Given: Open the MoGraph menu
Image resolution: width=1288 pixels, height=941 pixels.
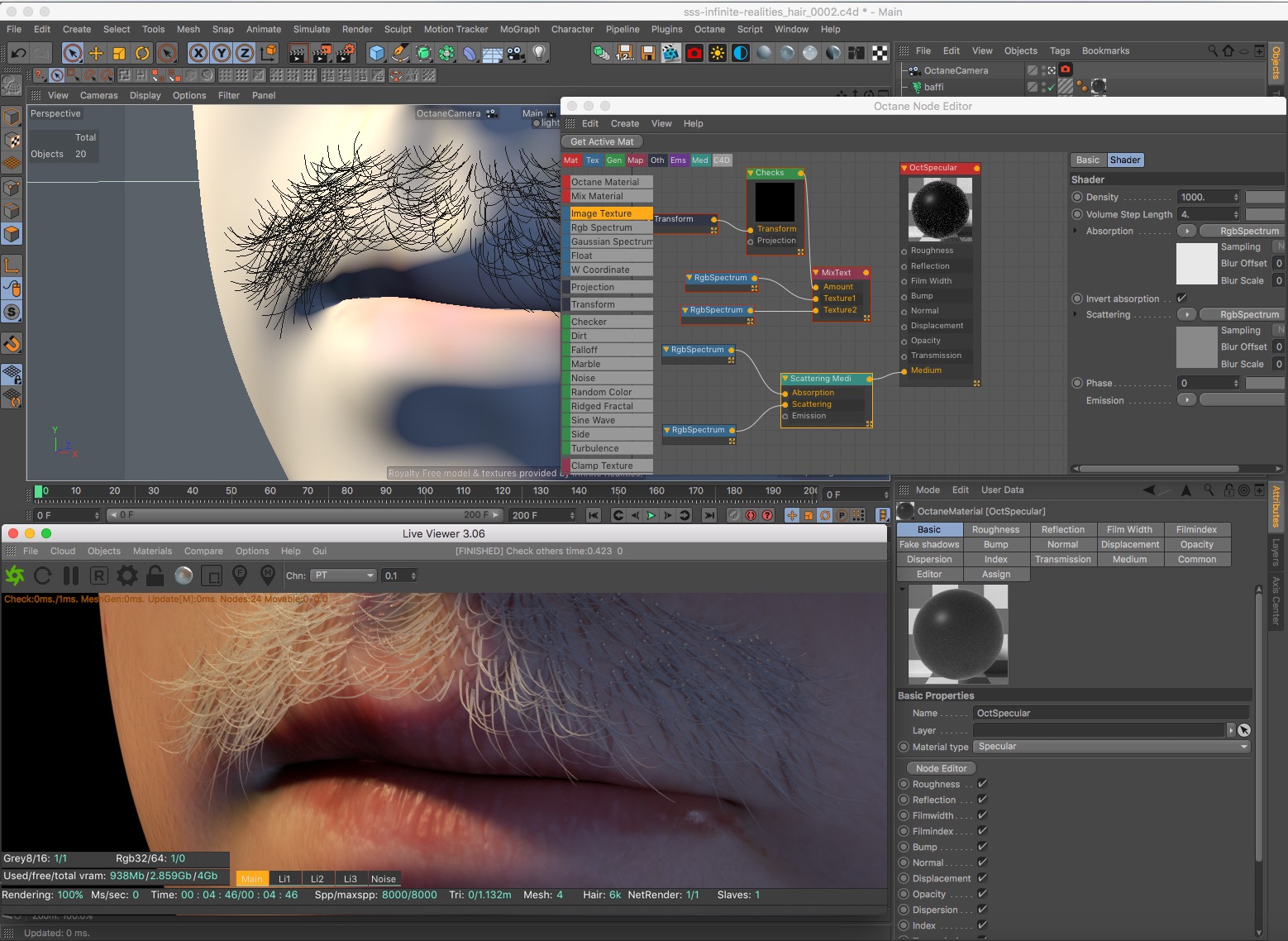Looking at the screenshot, I should (519, 29).
